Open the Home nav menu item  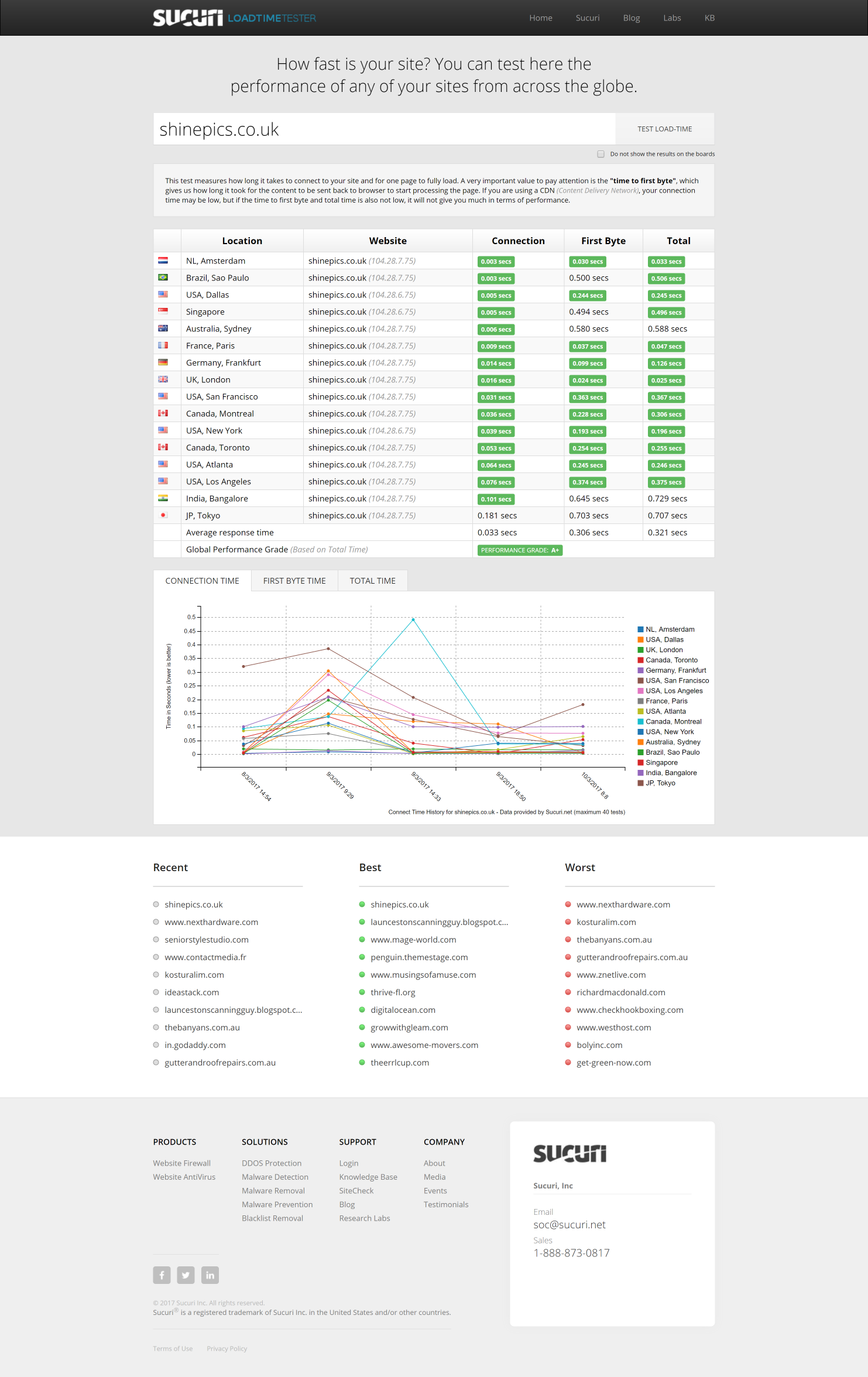coord(541,18)
